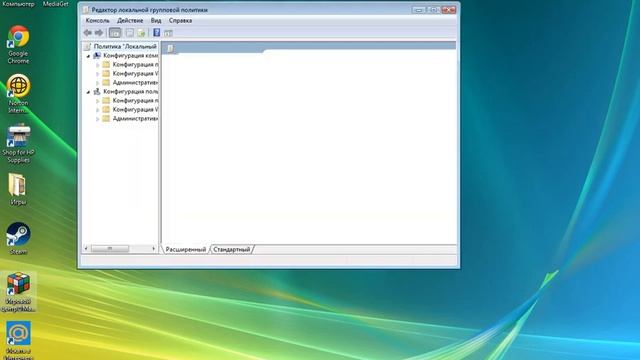Switch to the Стандартный tab

231,249
